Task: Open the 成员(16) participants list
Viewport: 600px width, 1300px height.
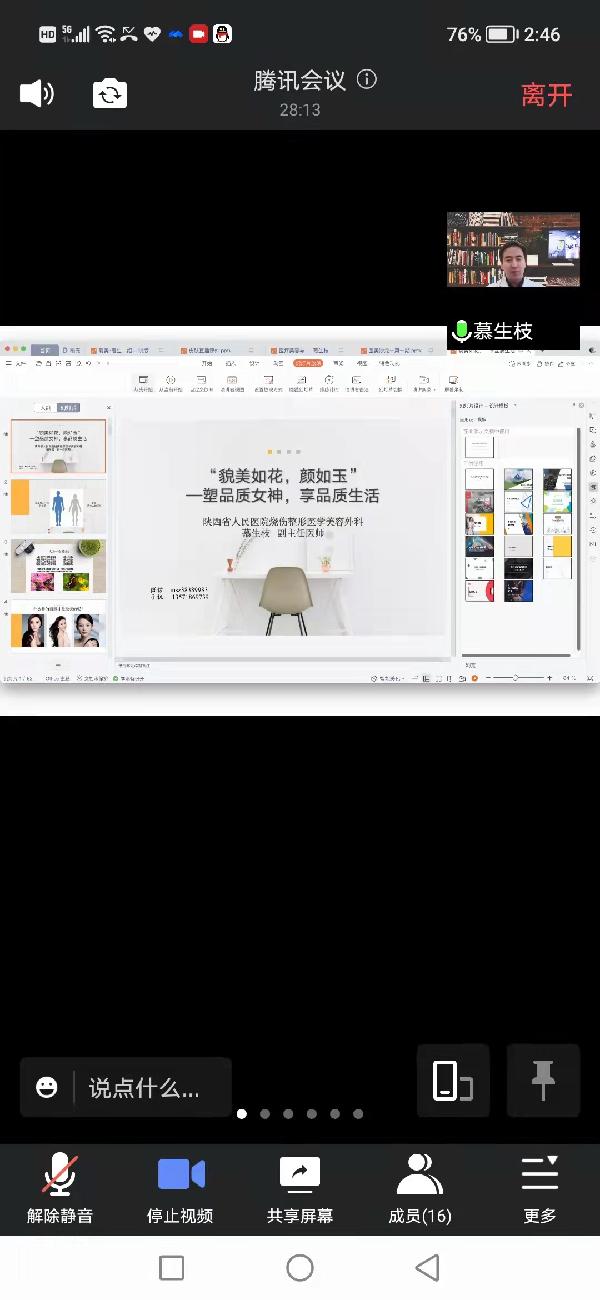Action: [x=420, y=1188]
